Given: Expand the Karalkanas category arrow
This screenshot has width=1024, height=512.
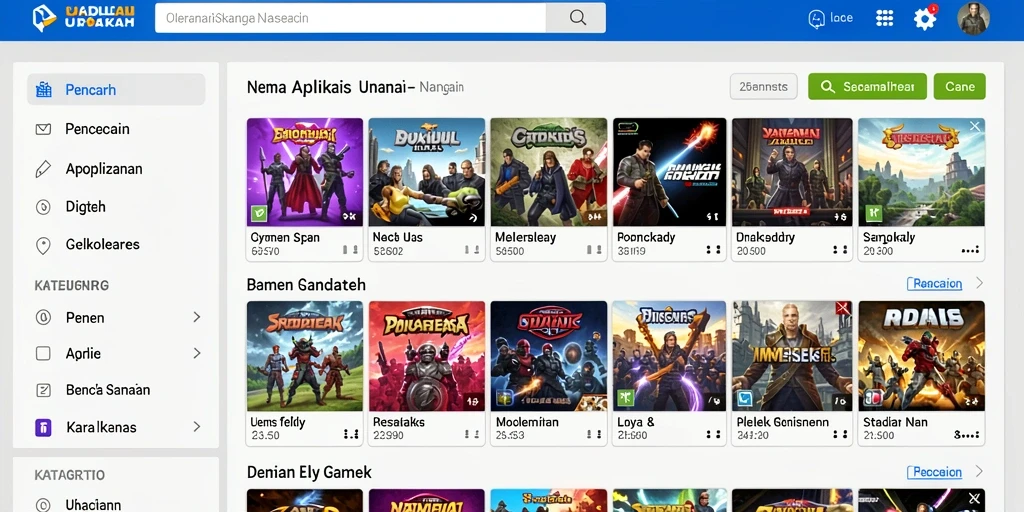Looking at the screenshot, I should point(197,427).
